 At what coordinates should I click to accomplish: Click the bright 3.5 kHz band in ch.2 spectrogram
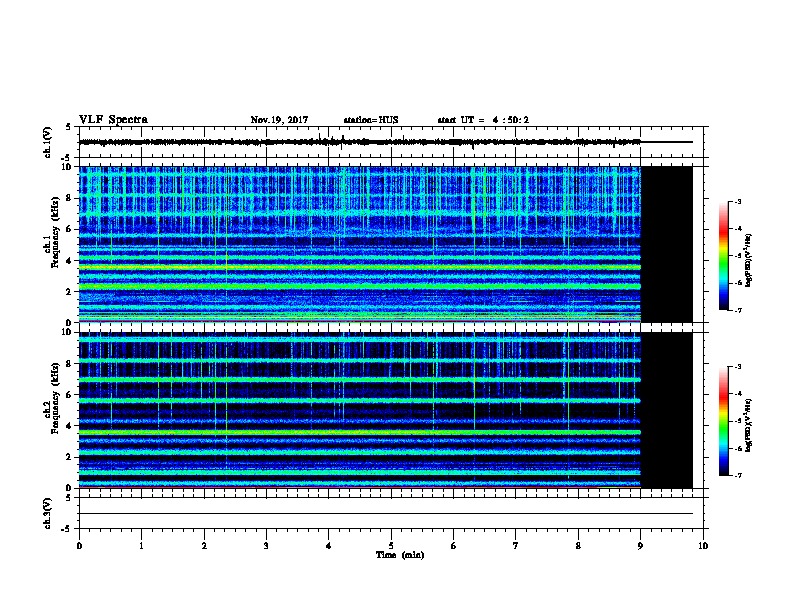point(360,433)
